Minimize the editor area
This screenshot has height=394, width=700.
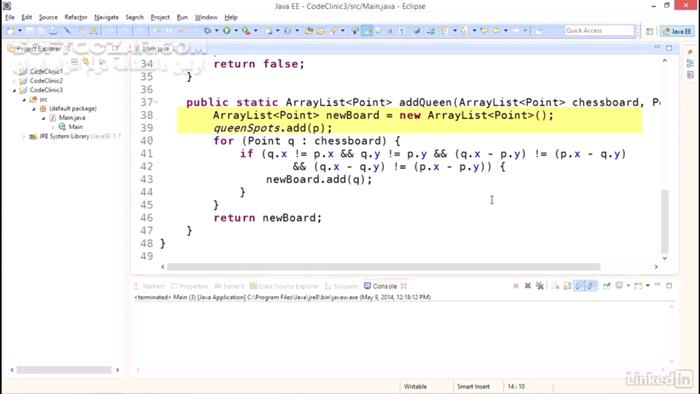[657, 46]
